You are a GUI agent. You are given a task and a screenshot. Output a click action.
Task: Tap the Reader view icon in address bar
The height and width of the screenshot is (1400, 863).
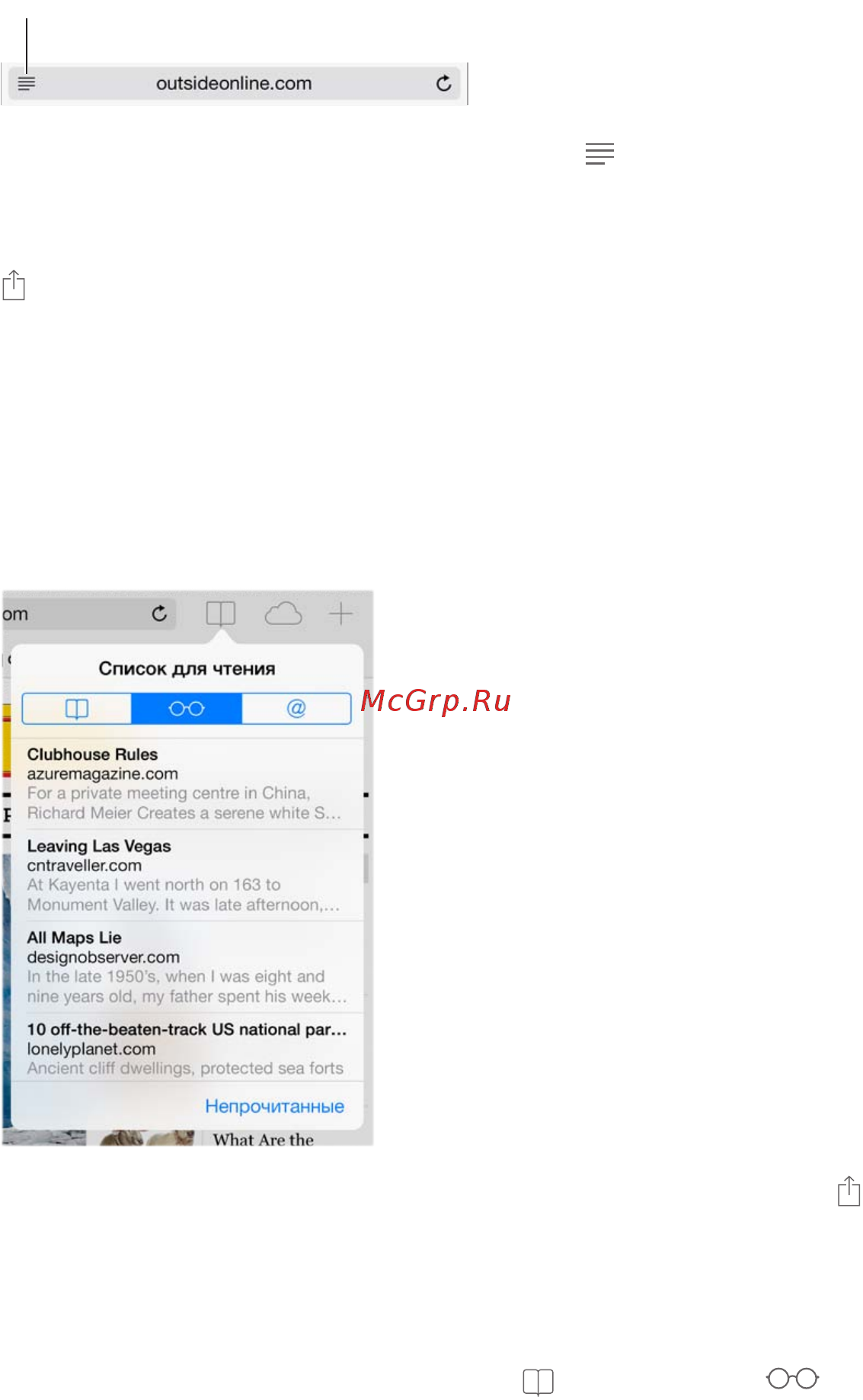[27, 84]
